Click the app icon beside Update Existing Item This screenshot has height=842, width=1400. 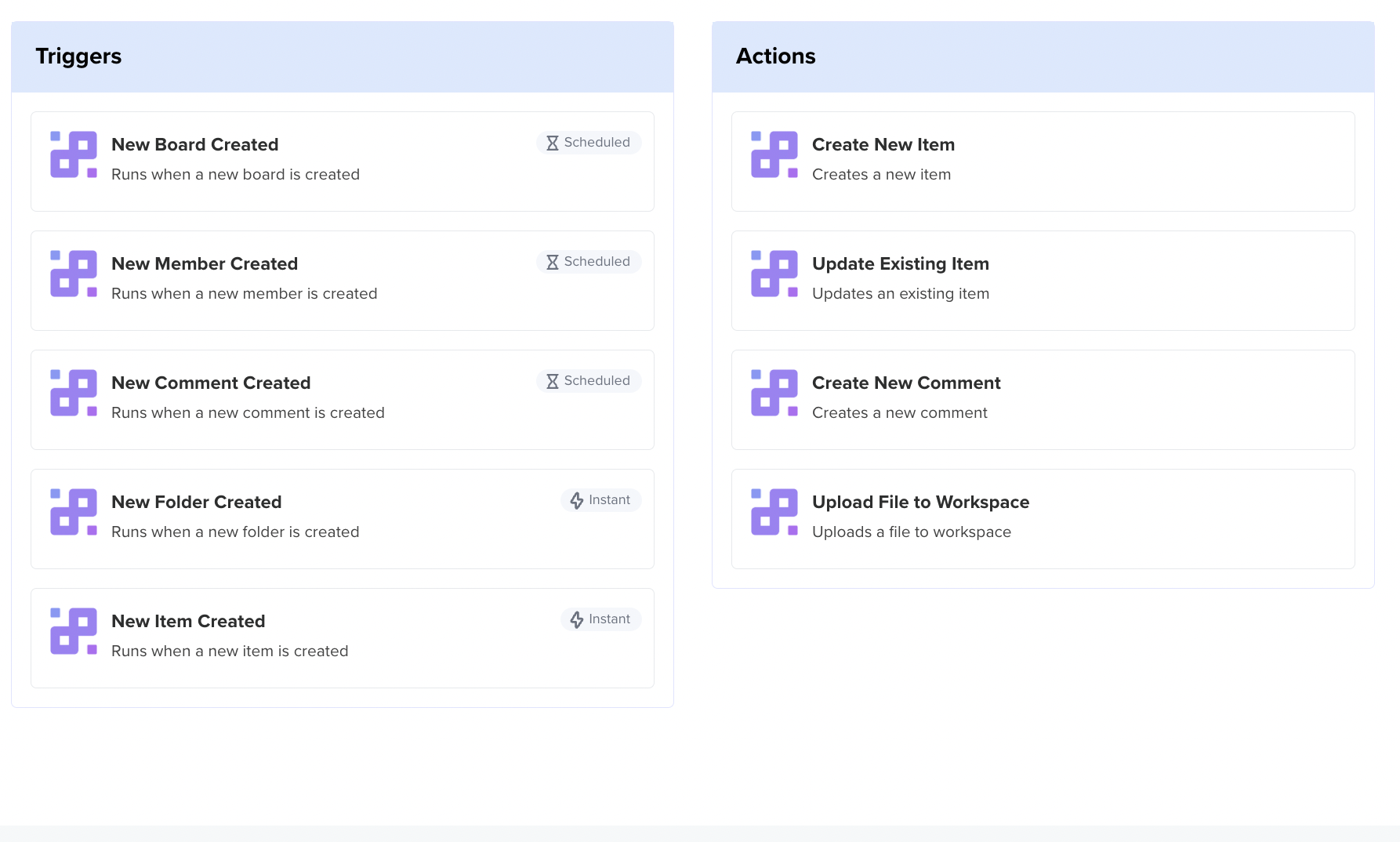[x=774, y=274]
